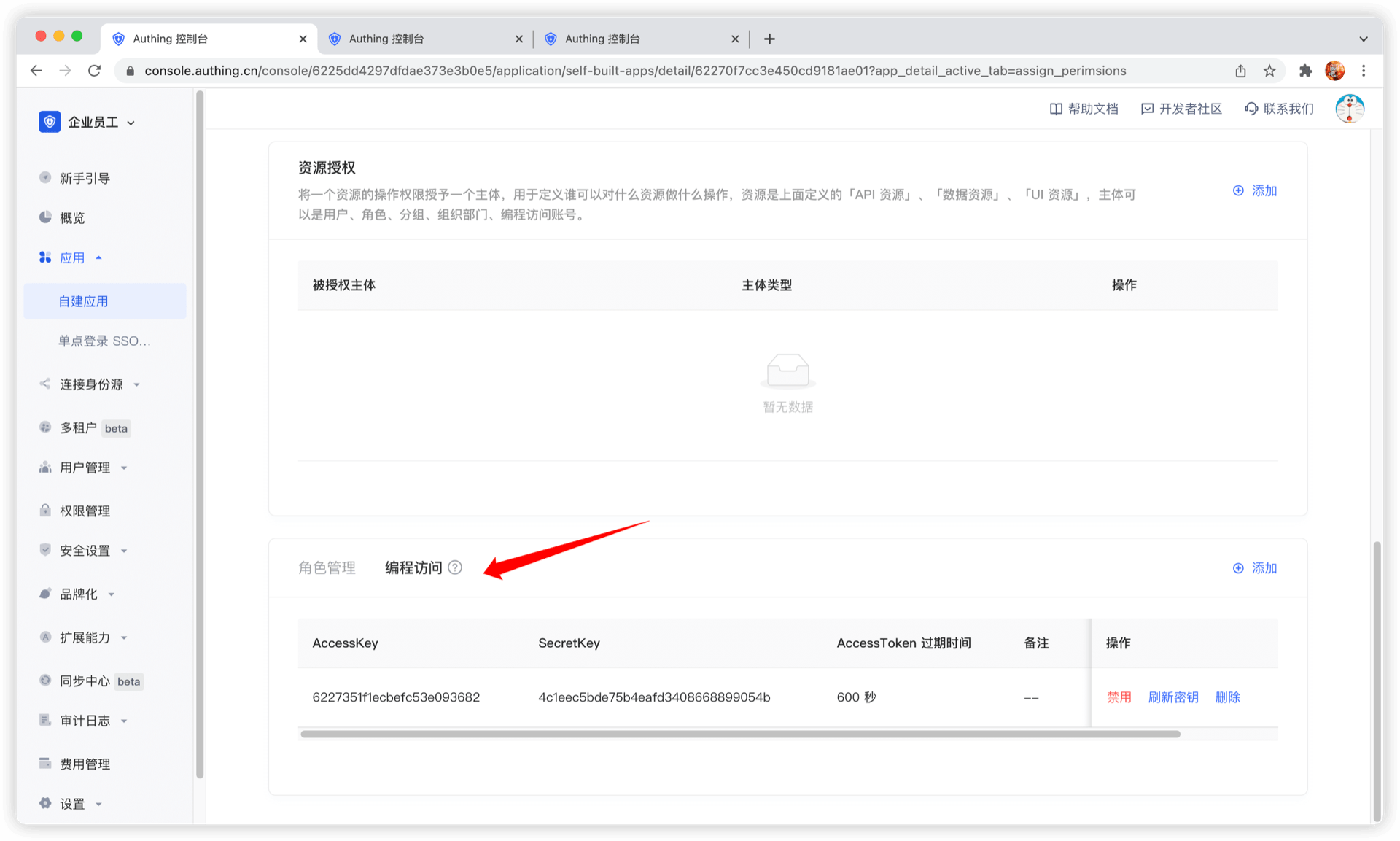Reload the page with the refresh icon
The image size is (1400, 841).
point(94,71)
